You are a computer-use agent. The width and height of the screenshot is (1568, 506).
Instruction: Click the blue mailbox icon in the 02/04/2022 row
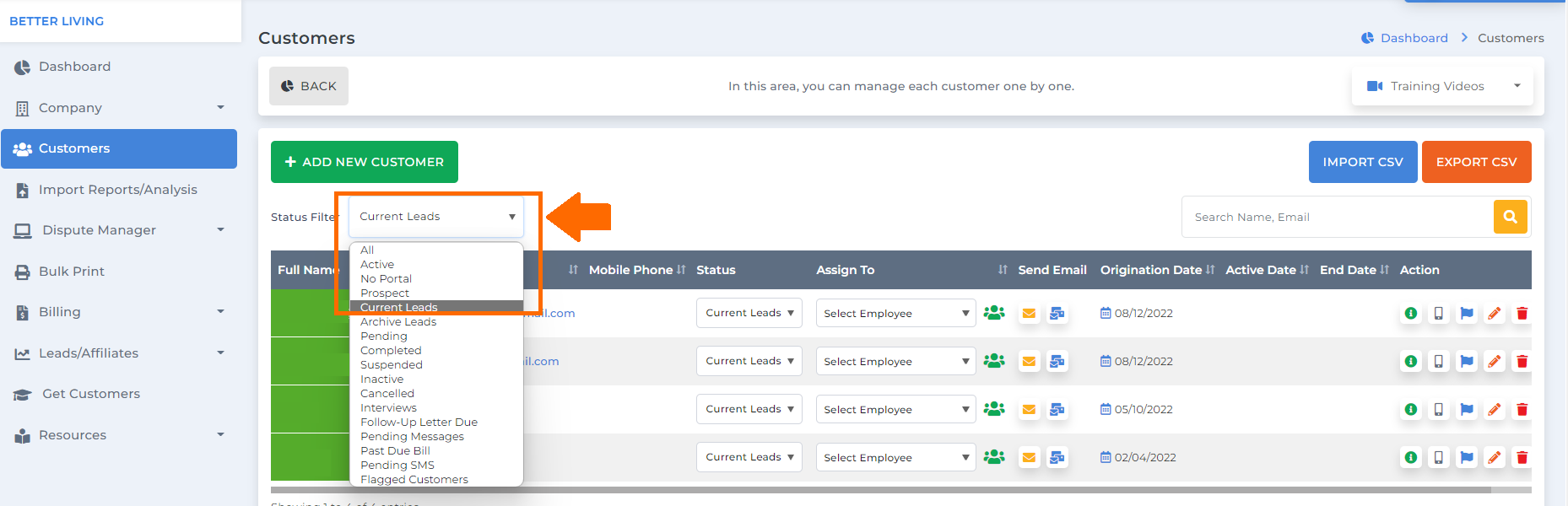(1057, 457)
